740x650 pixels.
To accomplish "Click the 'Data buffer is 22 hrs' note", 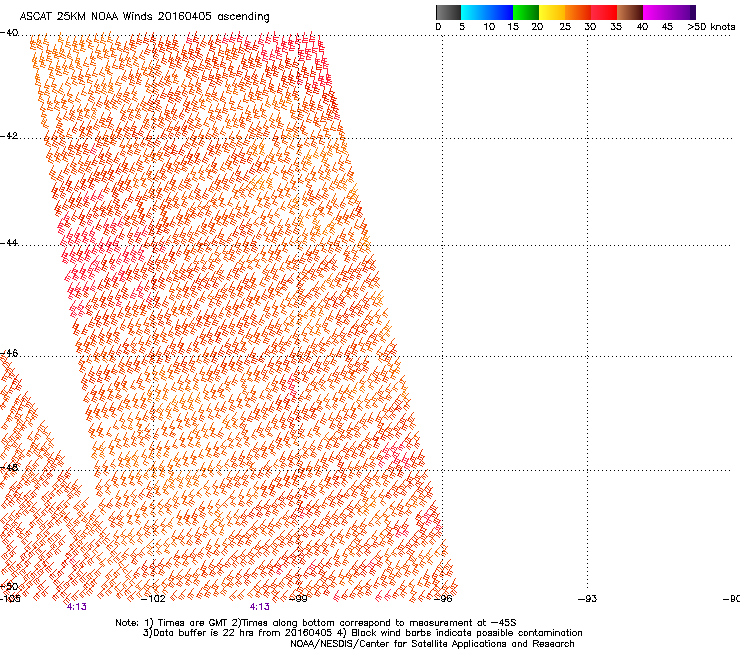I will coord(362,633).
